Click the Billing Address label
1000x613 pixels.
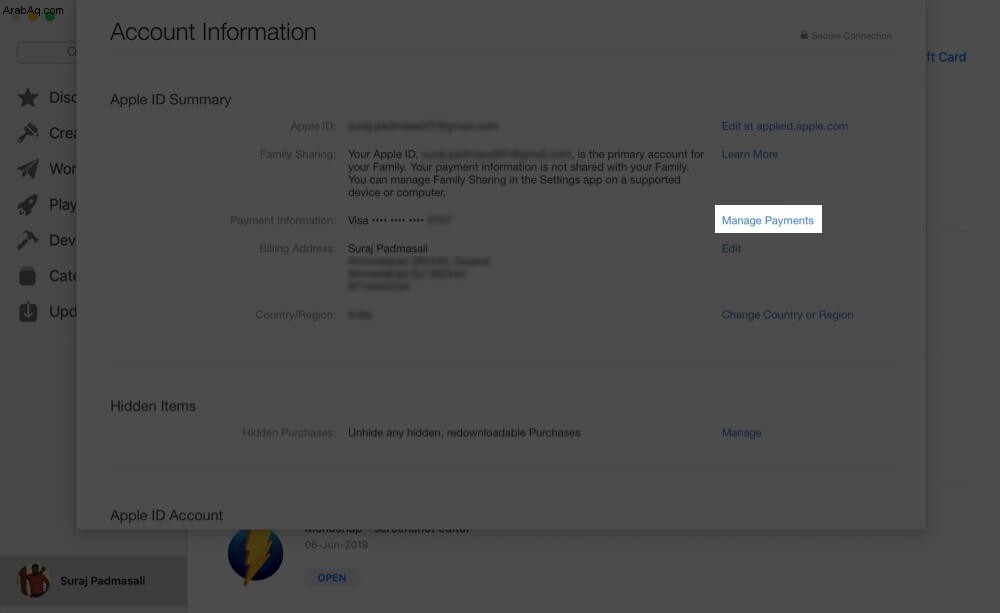297,248
